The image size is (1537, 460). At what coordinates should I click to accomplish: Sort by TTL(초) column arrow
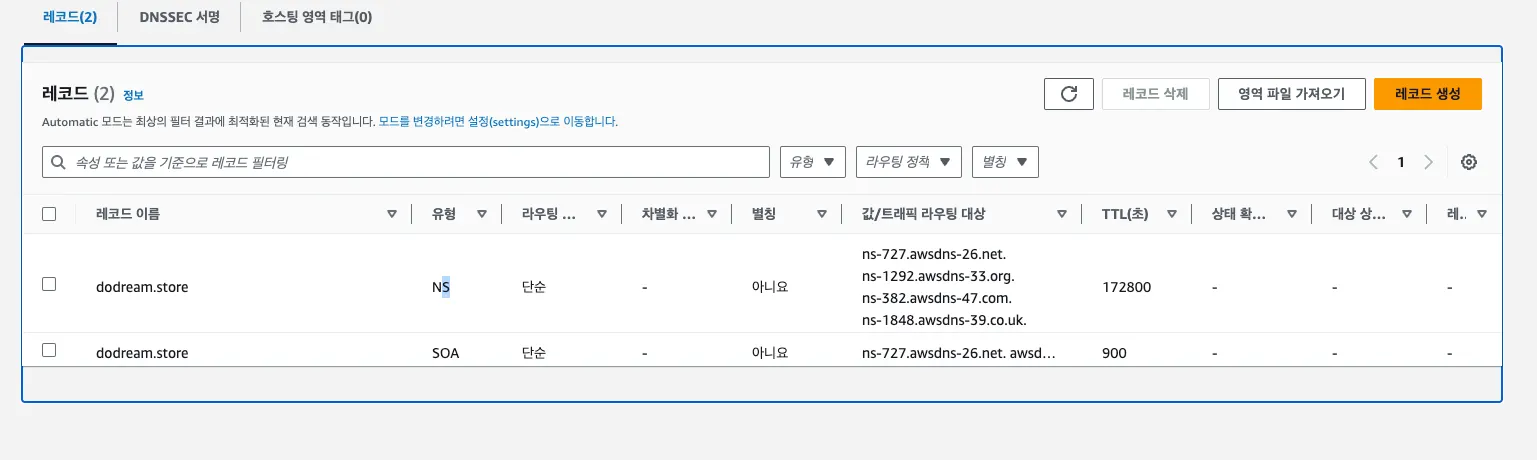(1171, 214)
